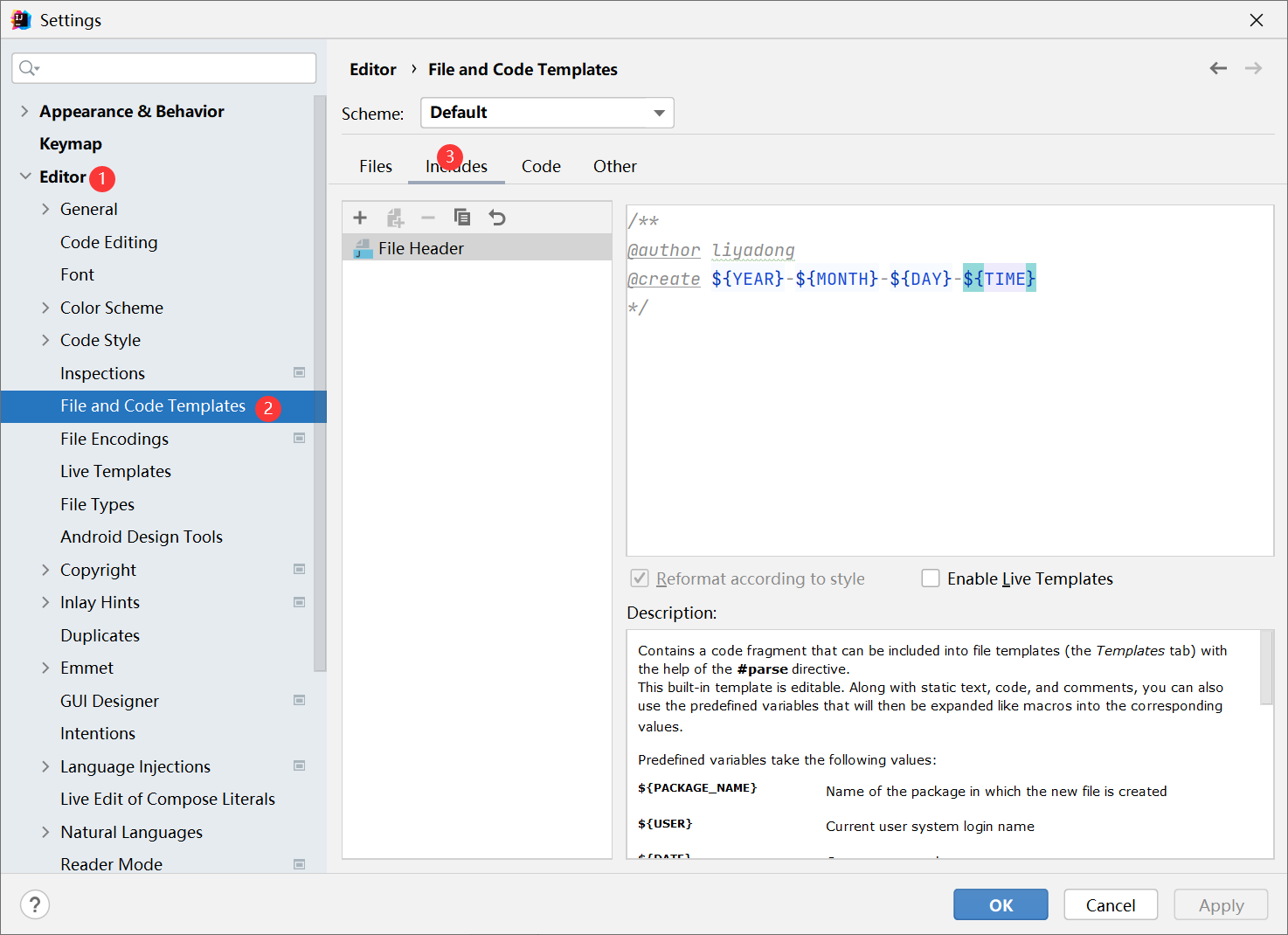Open the Scheme Default dropdown
This screenshot has width=1288, height=935.
547,113
